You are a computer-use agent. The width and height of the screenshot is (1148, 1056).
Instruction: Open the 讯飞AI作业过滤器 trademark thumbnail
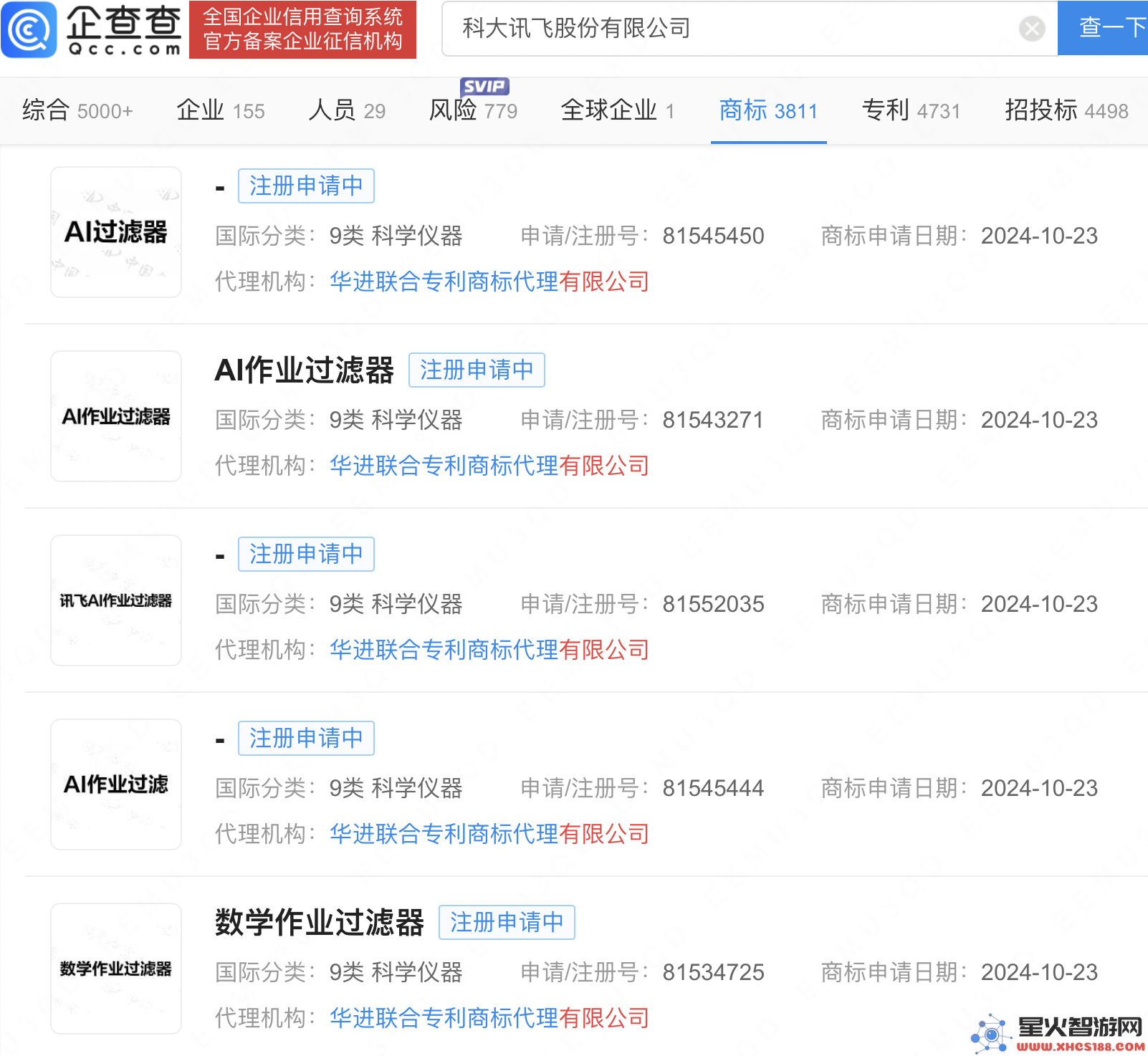[116, 600]
